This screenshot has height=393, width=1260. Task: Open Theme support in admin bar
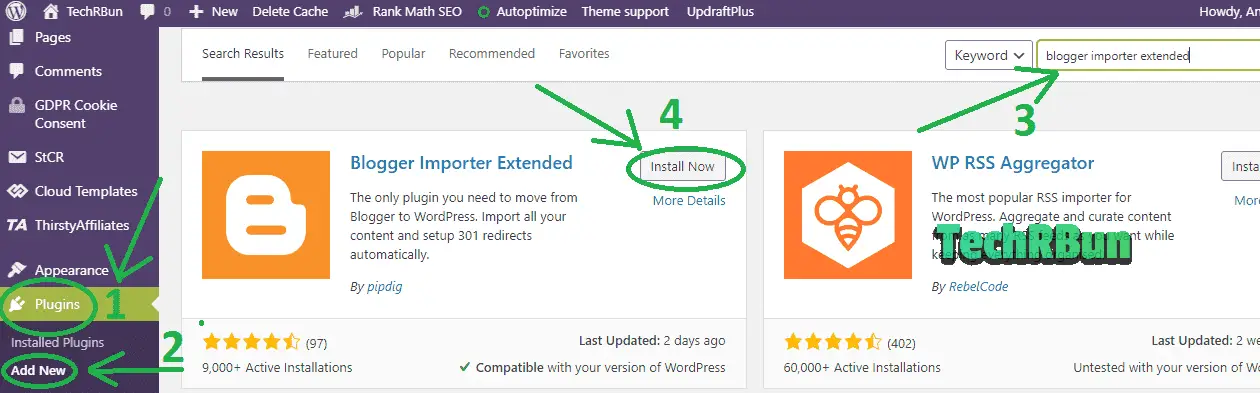point(625,12)
